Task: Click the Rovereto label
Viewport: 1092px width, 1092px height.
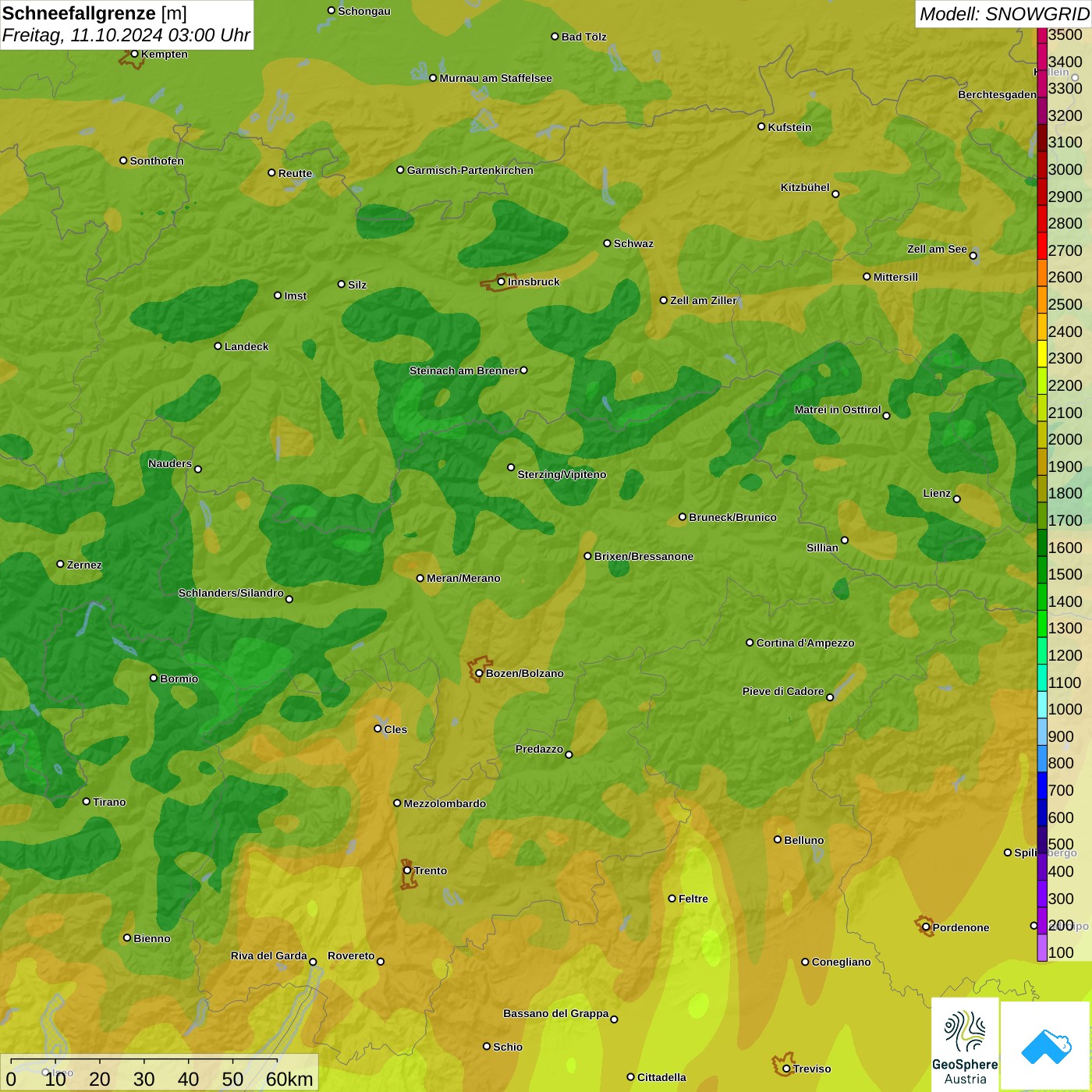Action: coord(351,955)
